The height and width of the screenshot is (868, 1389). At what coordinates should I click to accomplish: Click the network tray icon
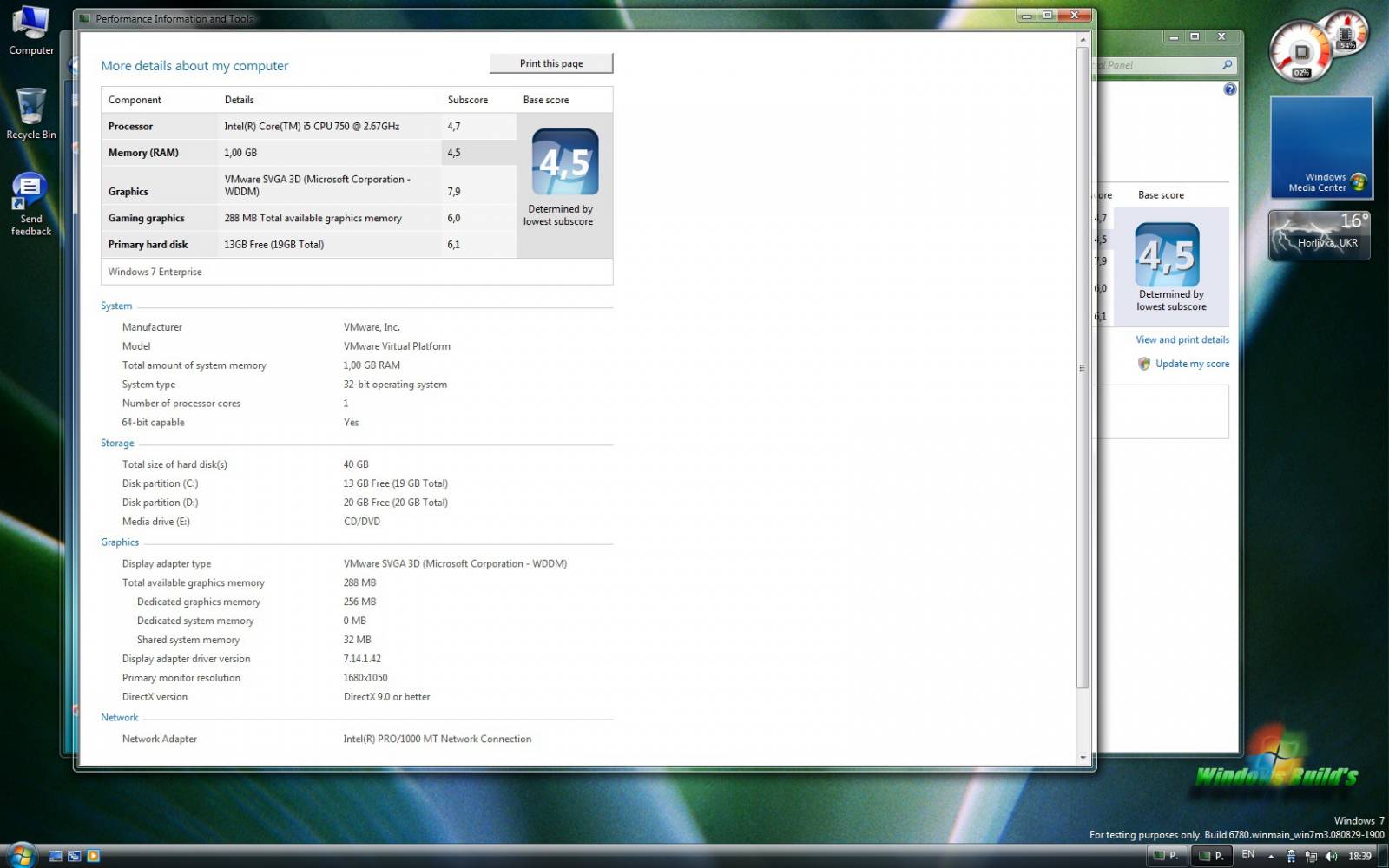pyautogui.click(x=1311, y=856)
